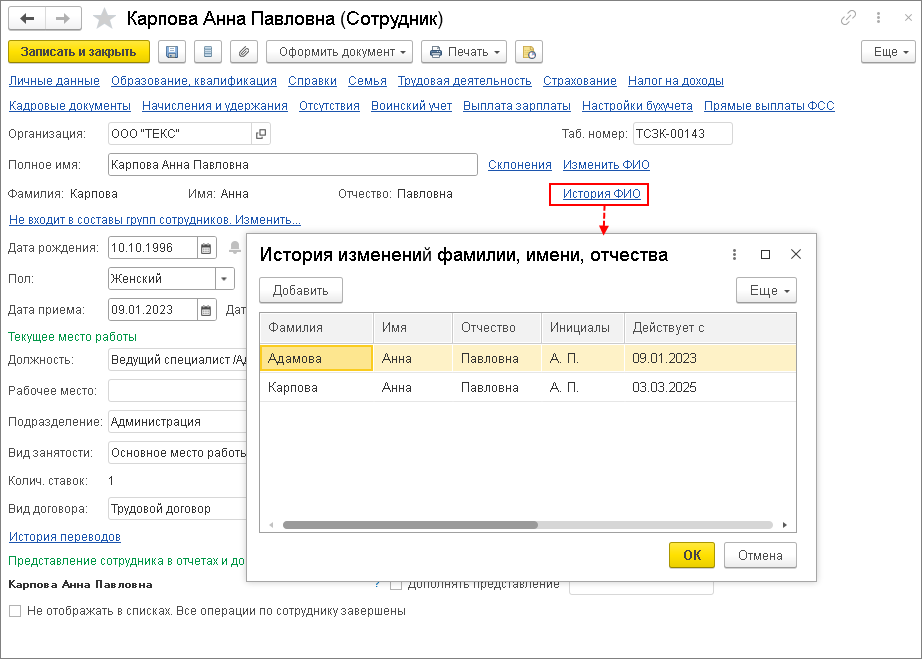
Task: Select the 'Карпова' row in history table
Action: [527, 387]
